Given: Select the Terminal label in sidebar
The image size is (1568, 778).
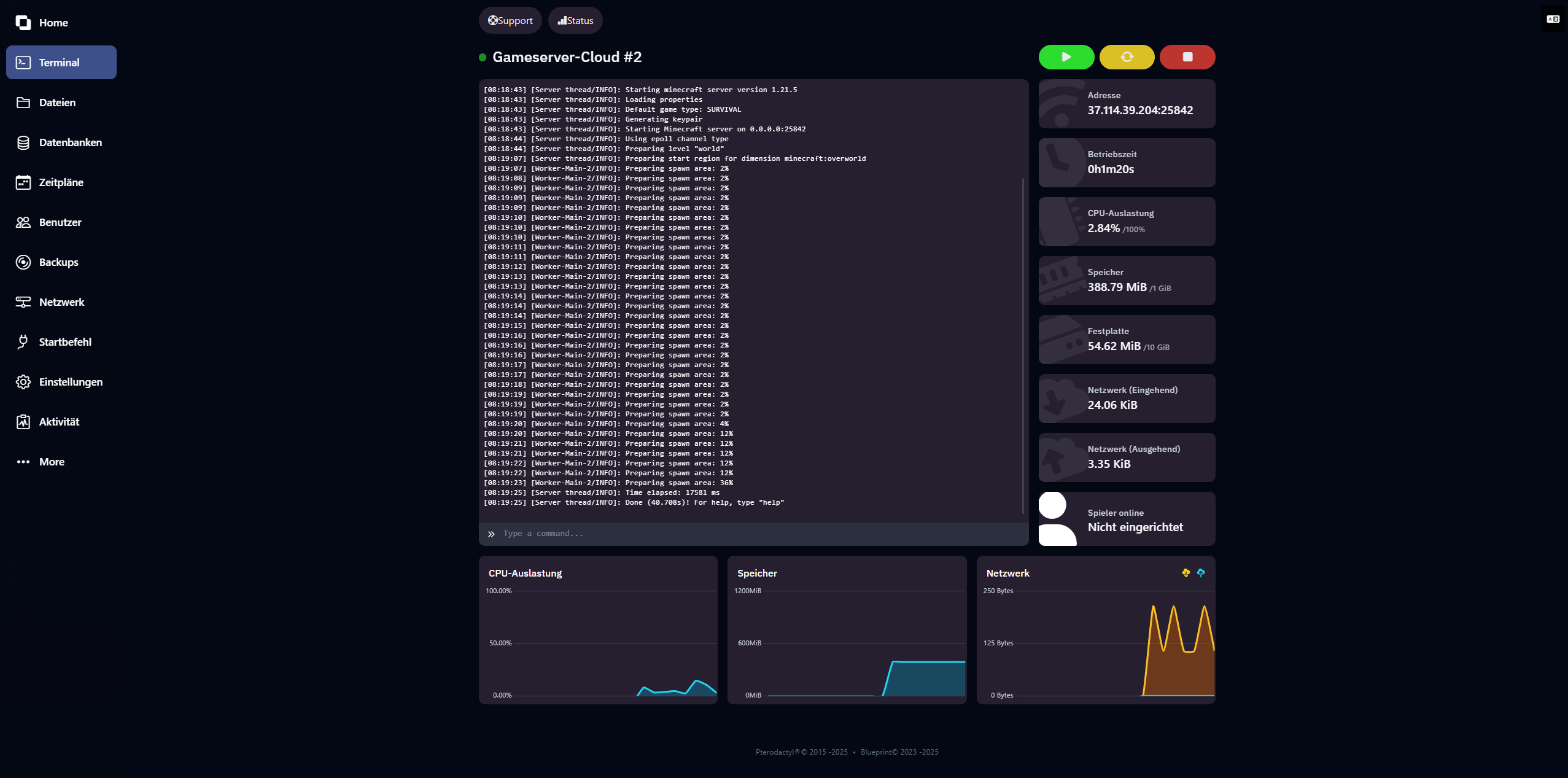Looking at the screenshot, I should coord(59,63).
